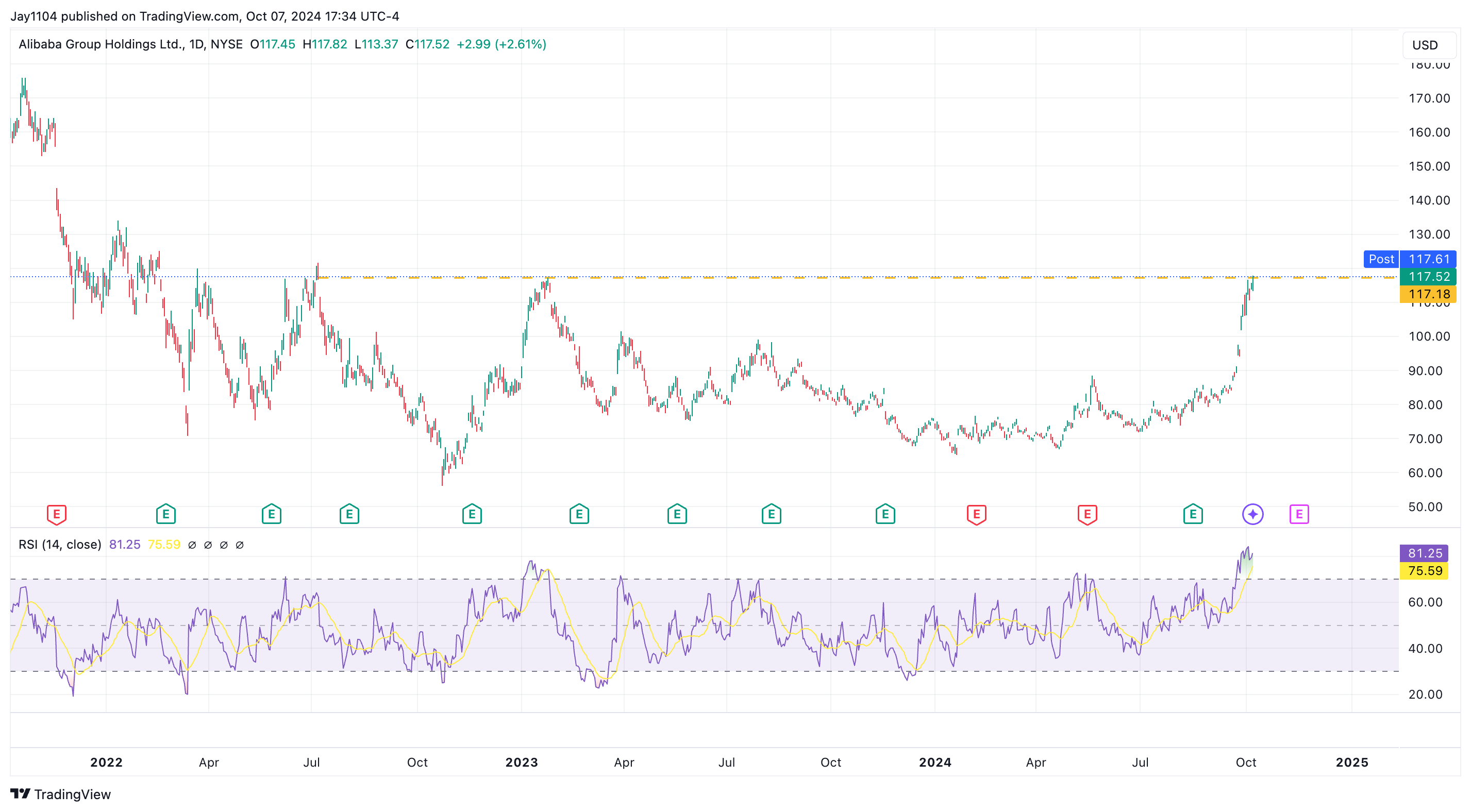This screenshot has width=1471, height=812.
Task: Click the 170.00 price axis label
Action: coord(1429,98)
